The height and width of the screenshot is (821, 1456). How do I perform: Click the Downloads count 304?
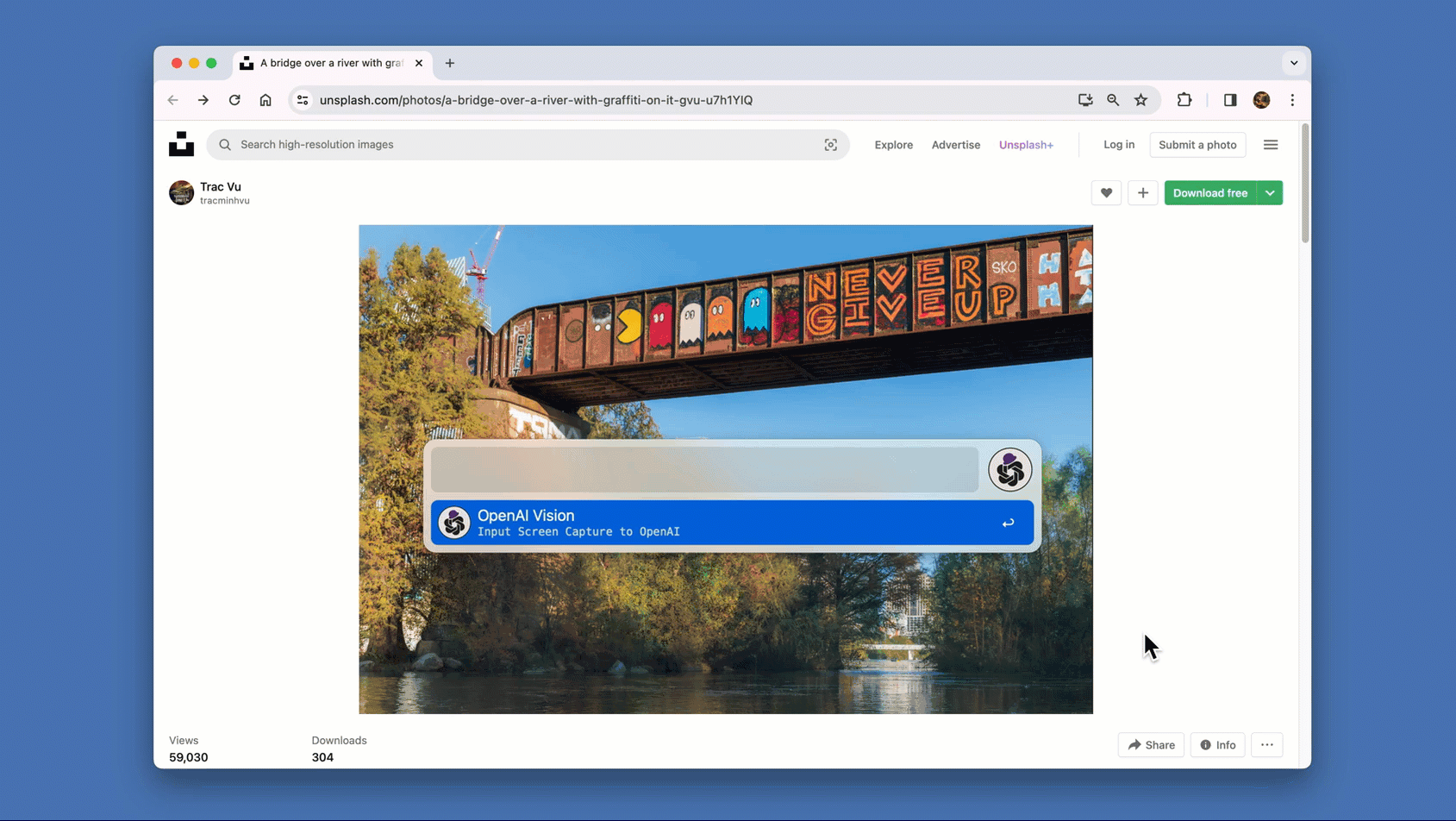click(322, 757)
